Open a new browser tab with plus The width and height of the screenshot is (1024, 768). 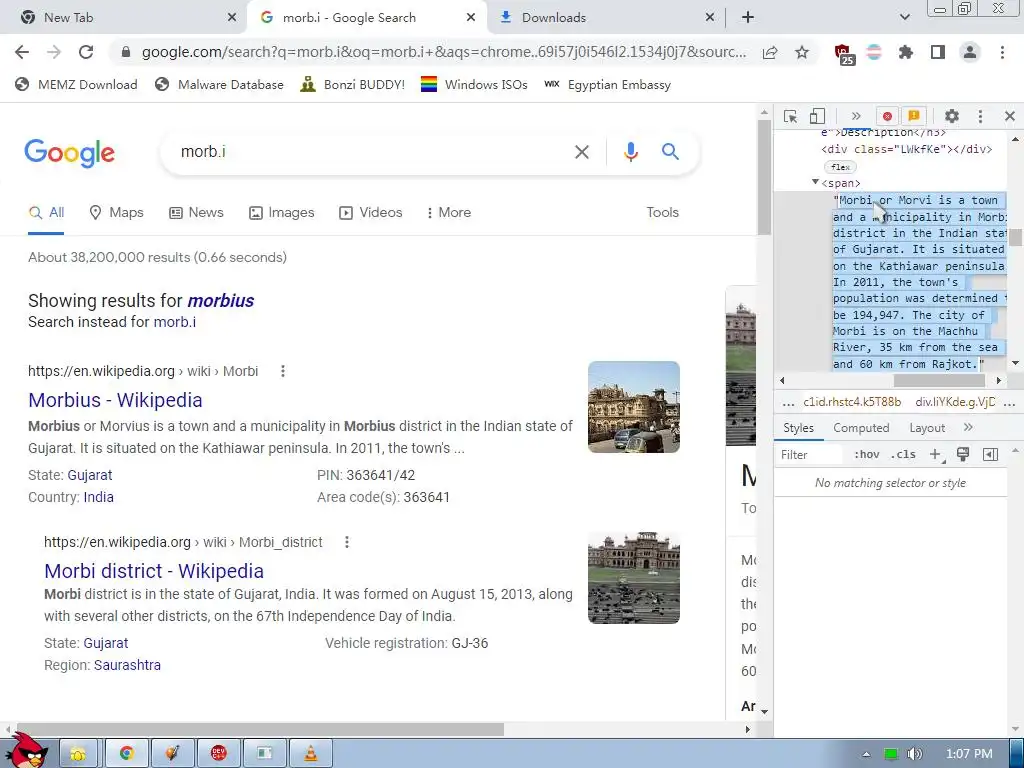[x=748, y=18]
